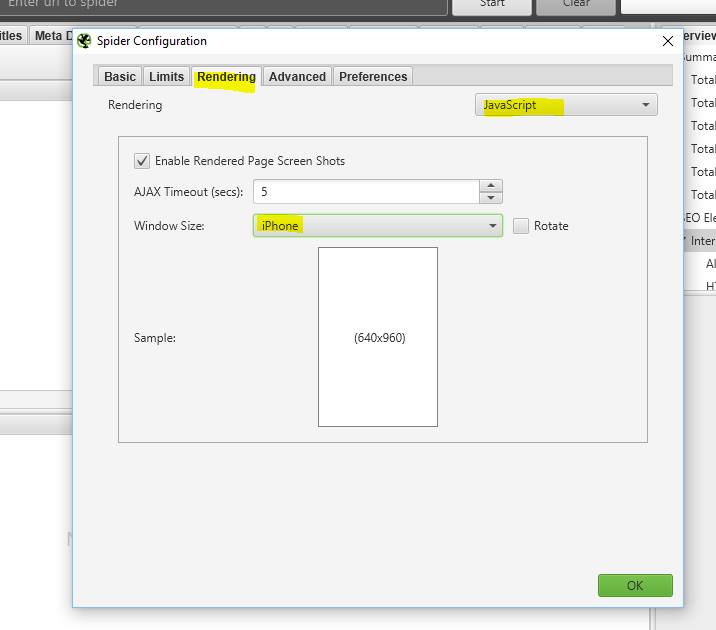Viewport: 716px width, 630px height.
Task: Increase AJAX Timeout with up arrow
Action: pyautogui.click(x=490, y=185)
